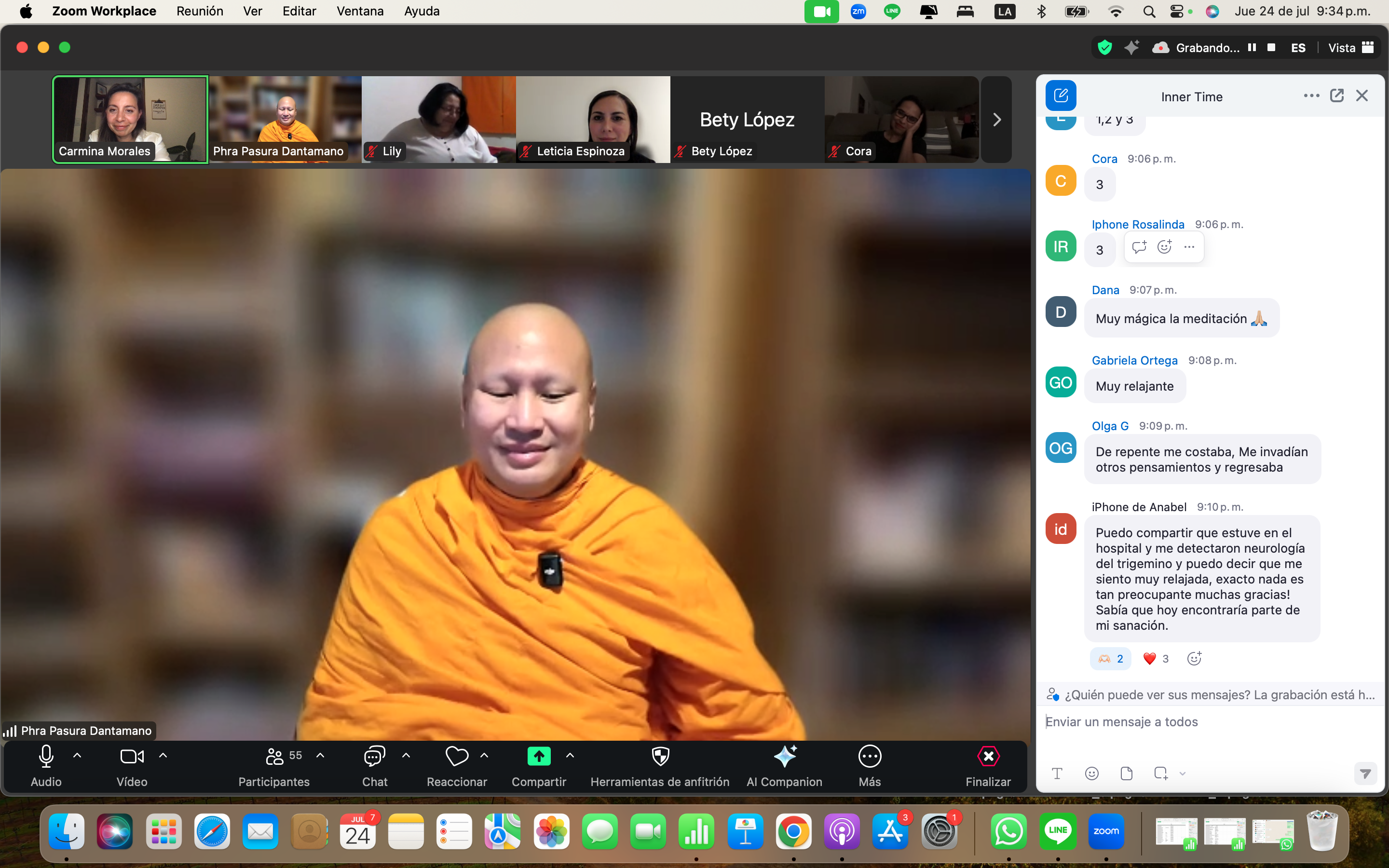
Task: Open the Más options menu
Action: click(x=870, y=766)
